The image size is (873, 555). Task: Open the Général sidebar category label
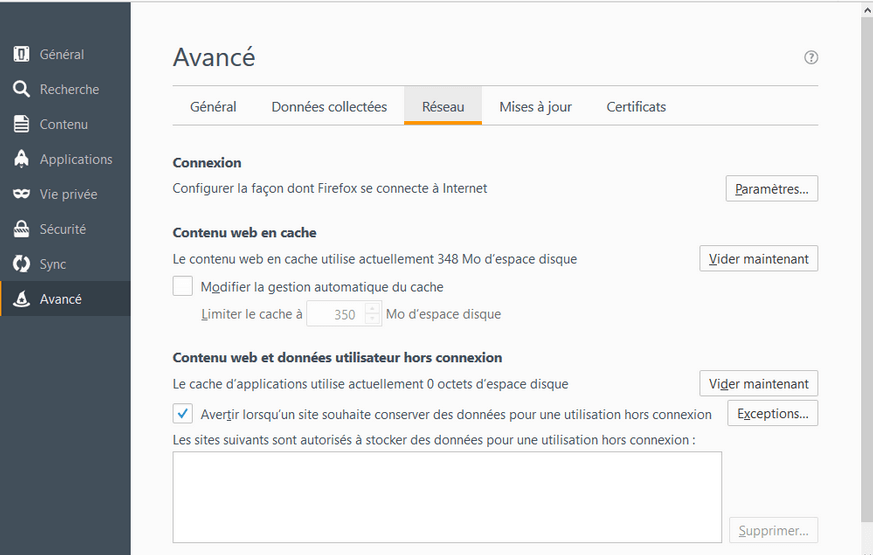[x=62, y=55]
